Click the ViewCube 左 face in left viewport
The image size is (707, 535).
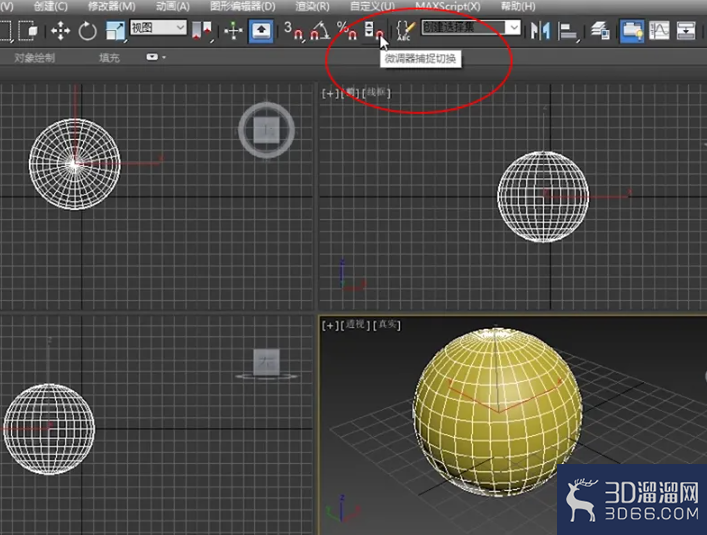tap(266, 361)
